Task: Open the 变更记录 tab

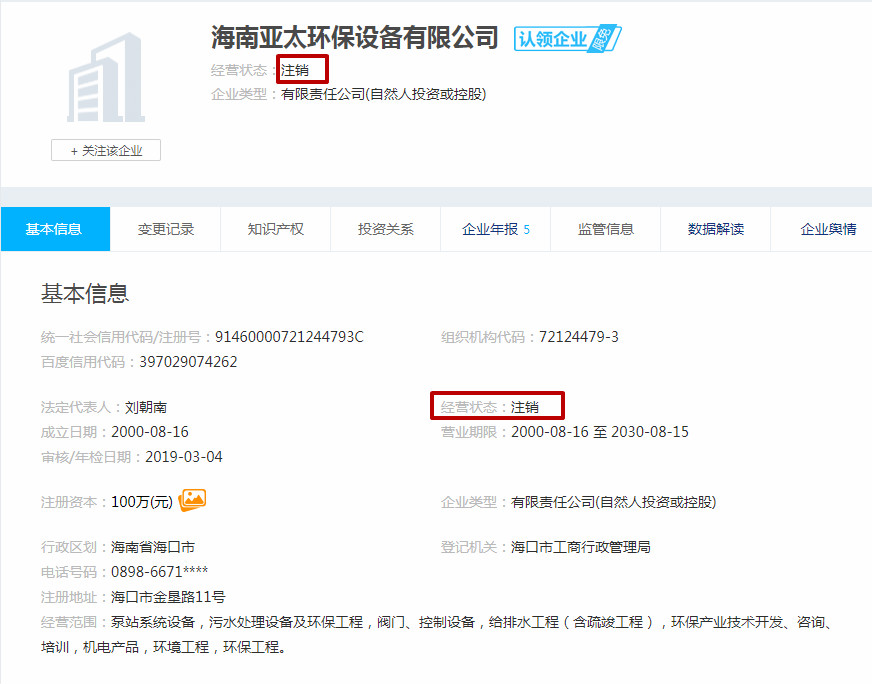Action: [165, 229]
